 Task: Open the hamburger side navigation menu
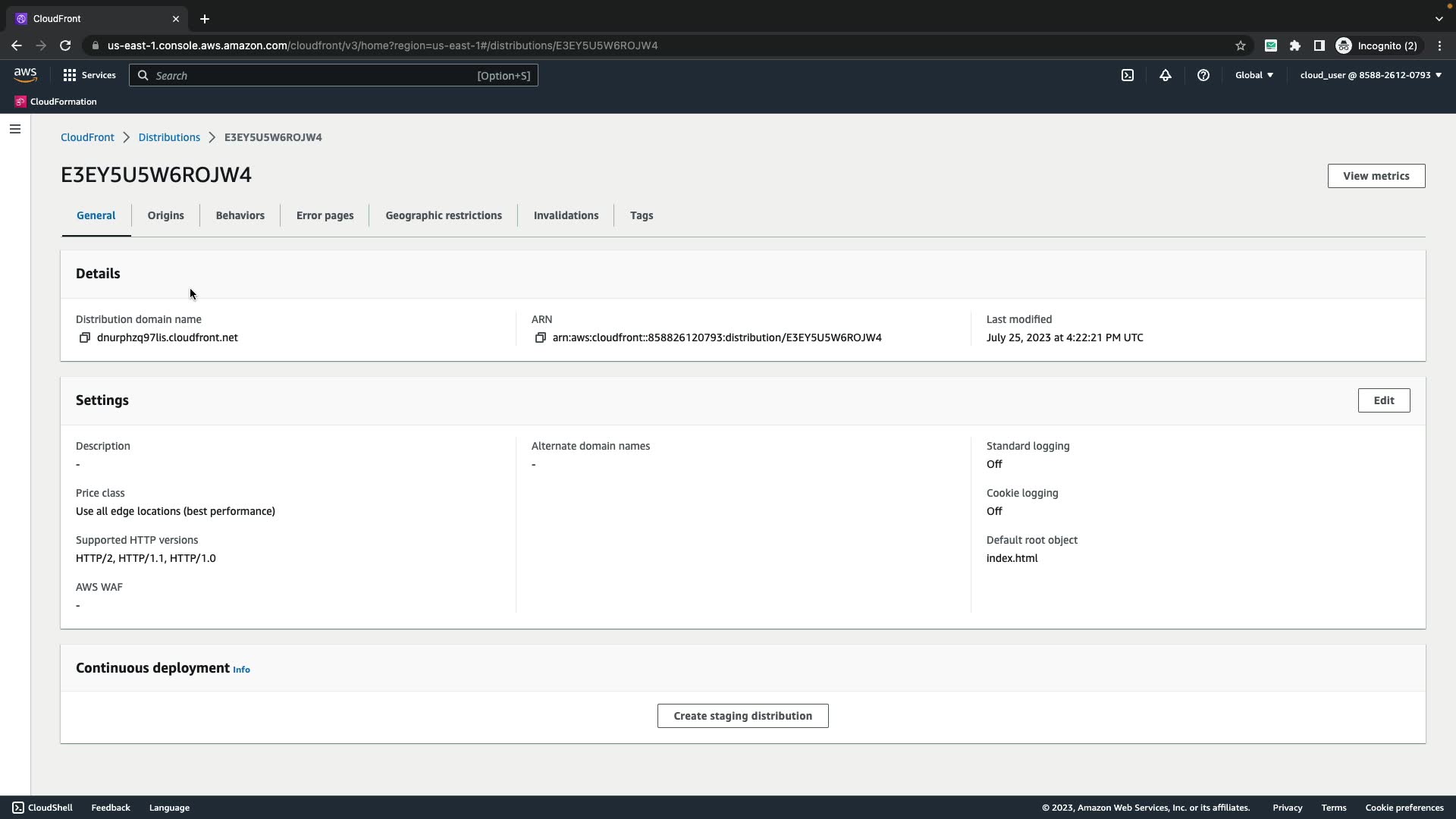(14, 129)
